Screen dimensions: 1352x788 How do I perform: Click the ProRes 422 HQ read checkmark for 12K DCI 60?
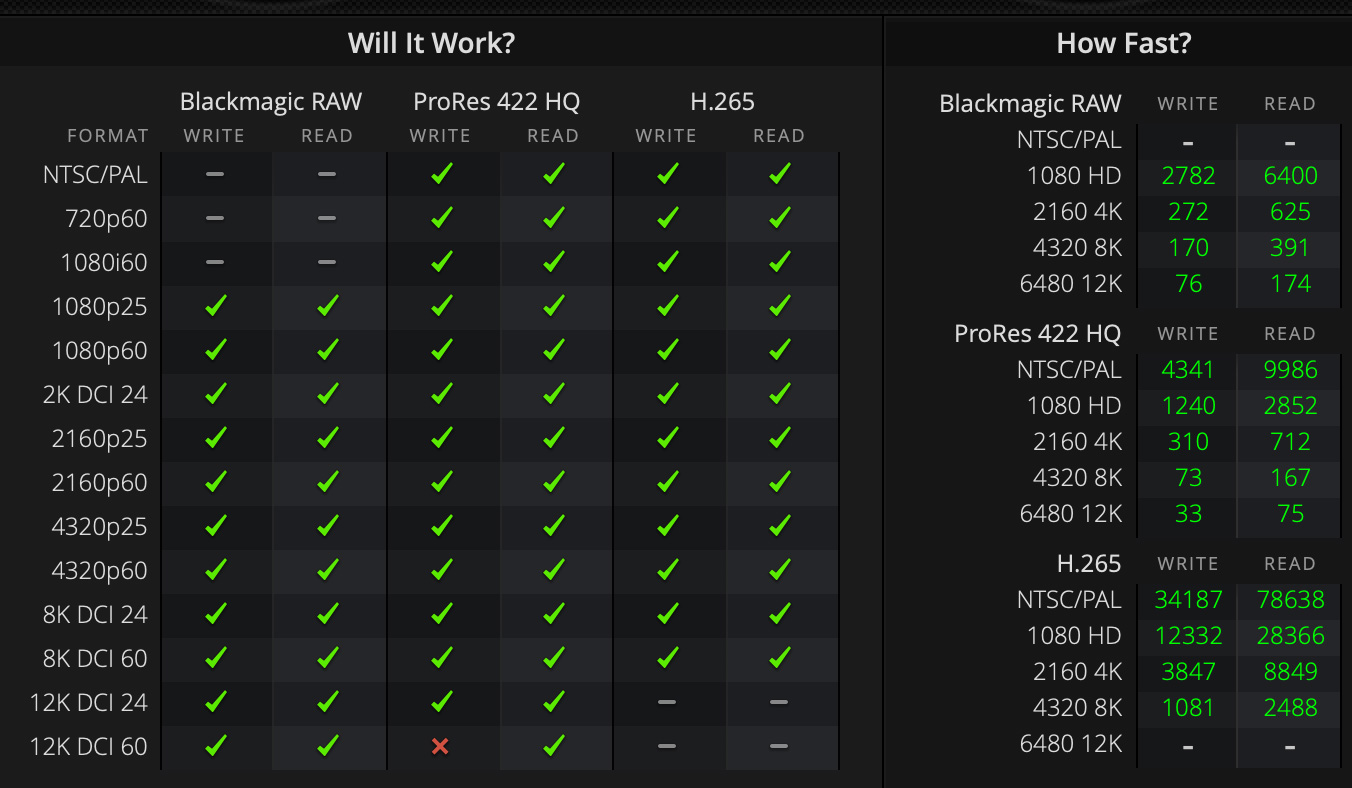554,746
